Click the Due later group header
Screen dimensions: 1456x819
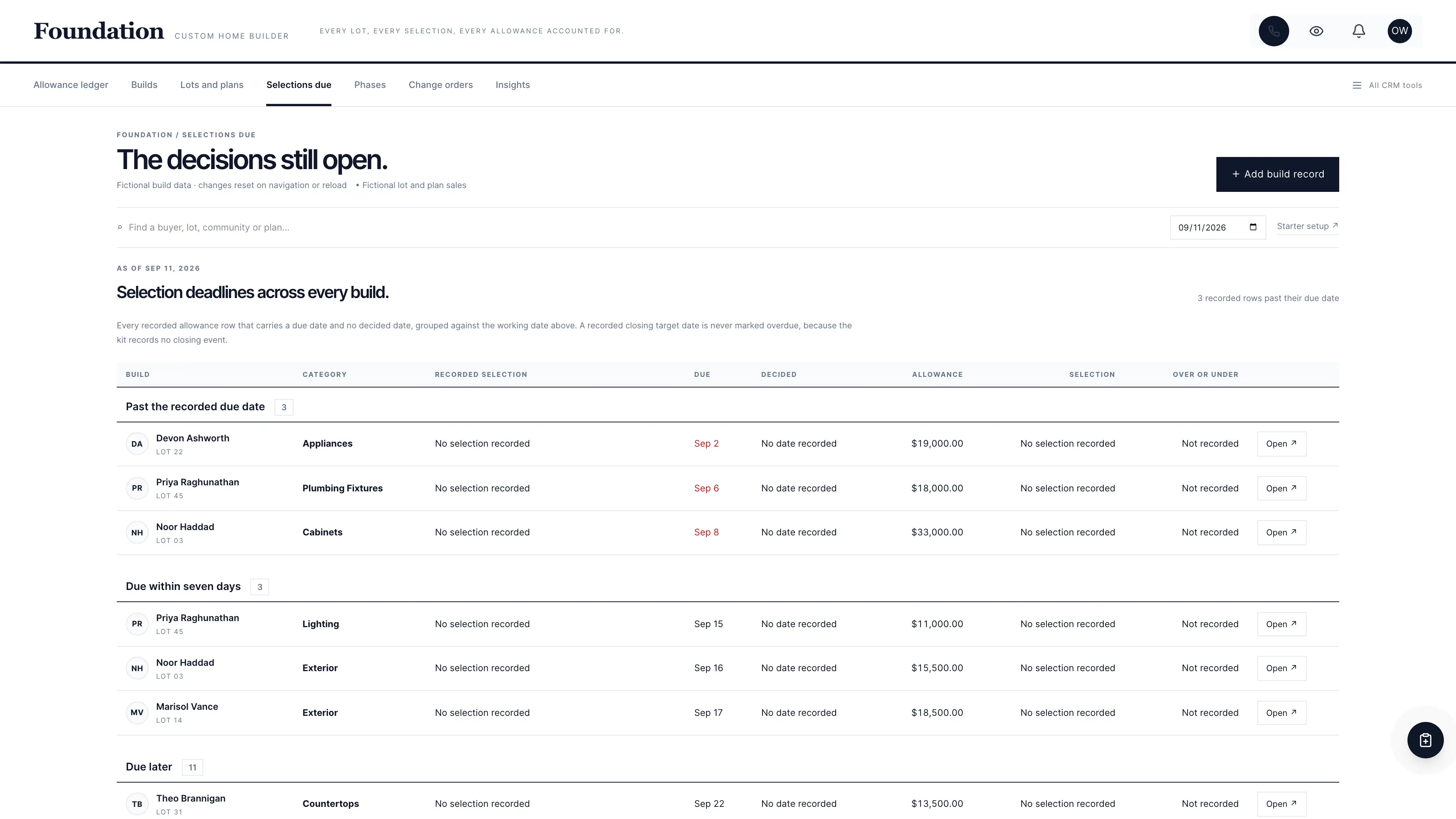[149, 767]
